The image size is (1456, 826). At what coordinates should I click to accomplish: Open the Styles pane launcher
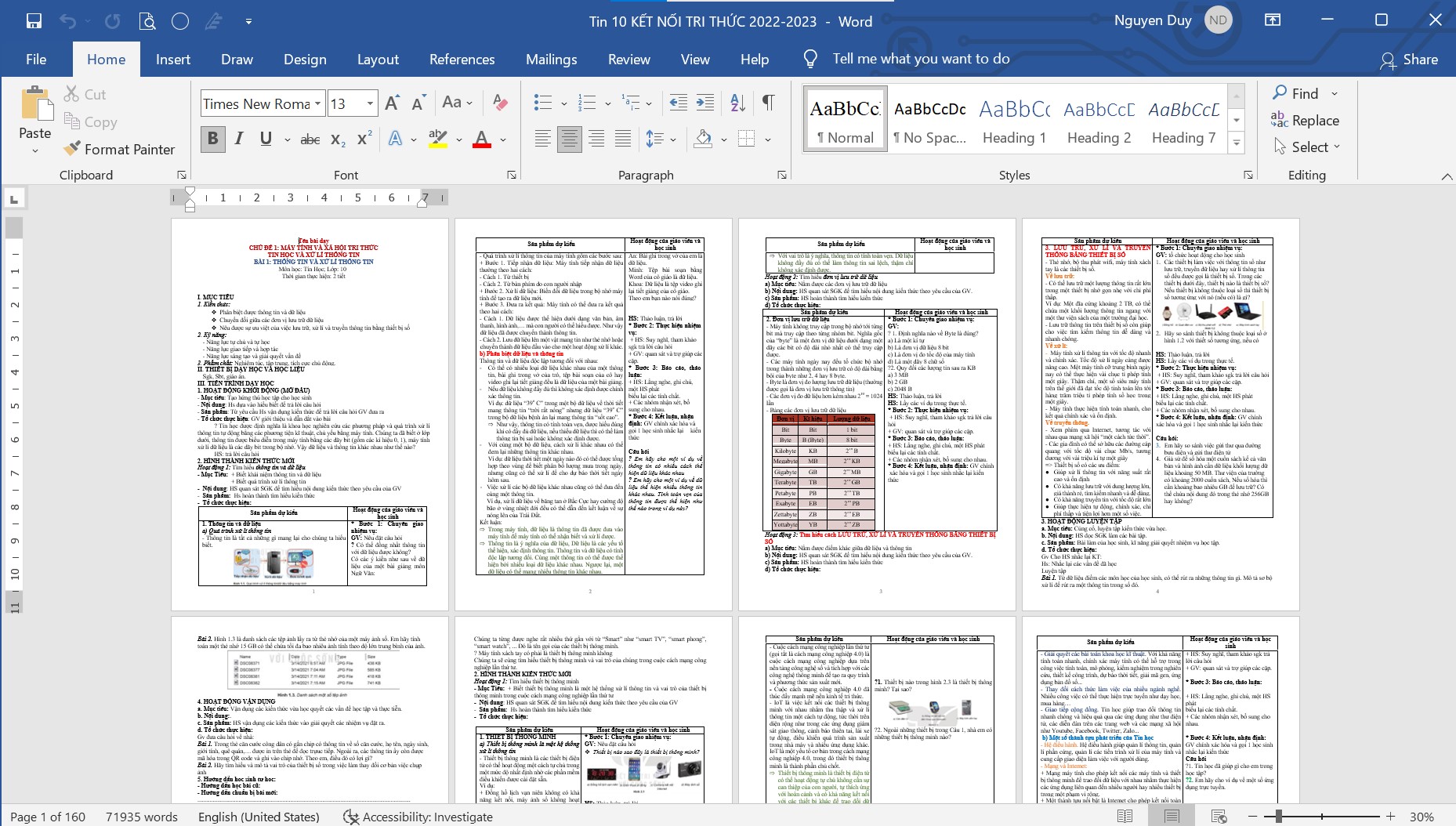(1248, 175)
